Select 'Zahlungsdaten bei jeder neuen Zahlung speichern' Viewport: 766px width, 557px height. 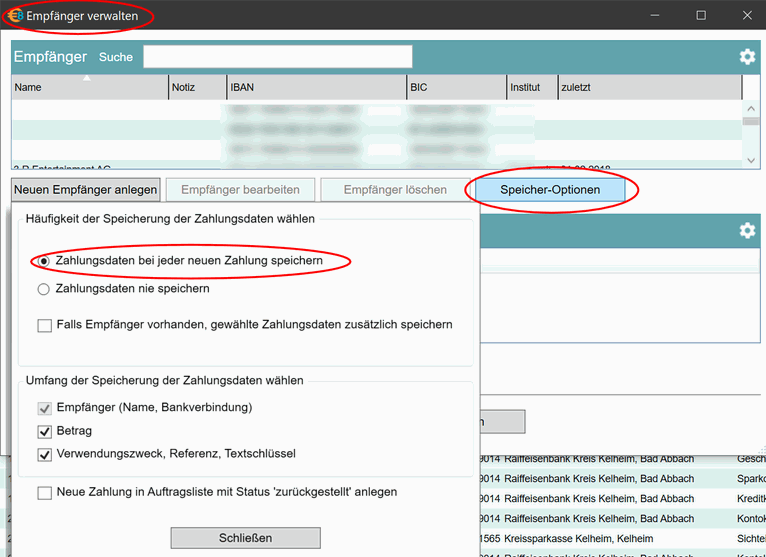pyautogui.click(x=43, y=261)
